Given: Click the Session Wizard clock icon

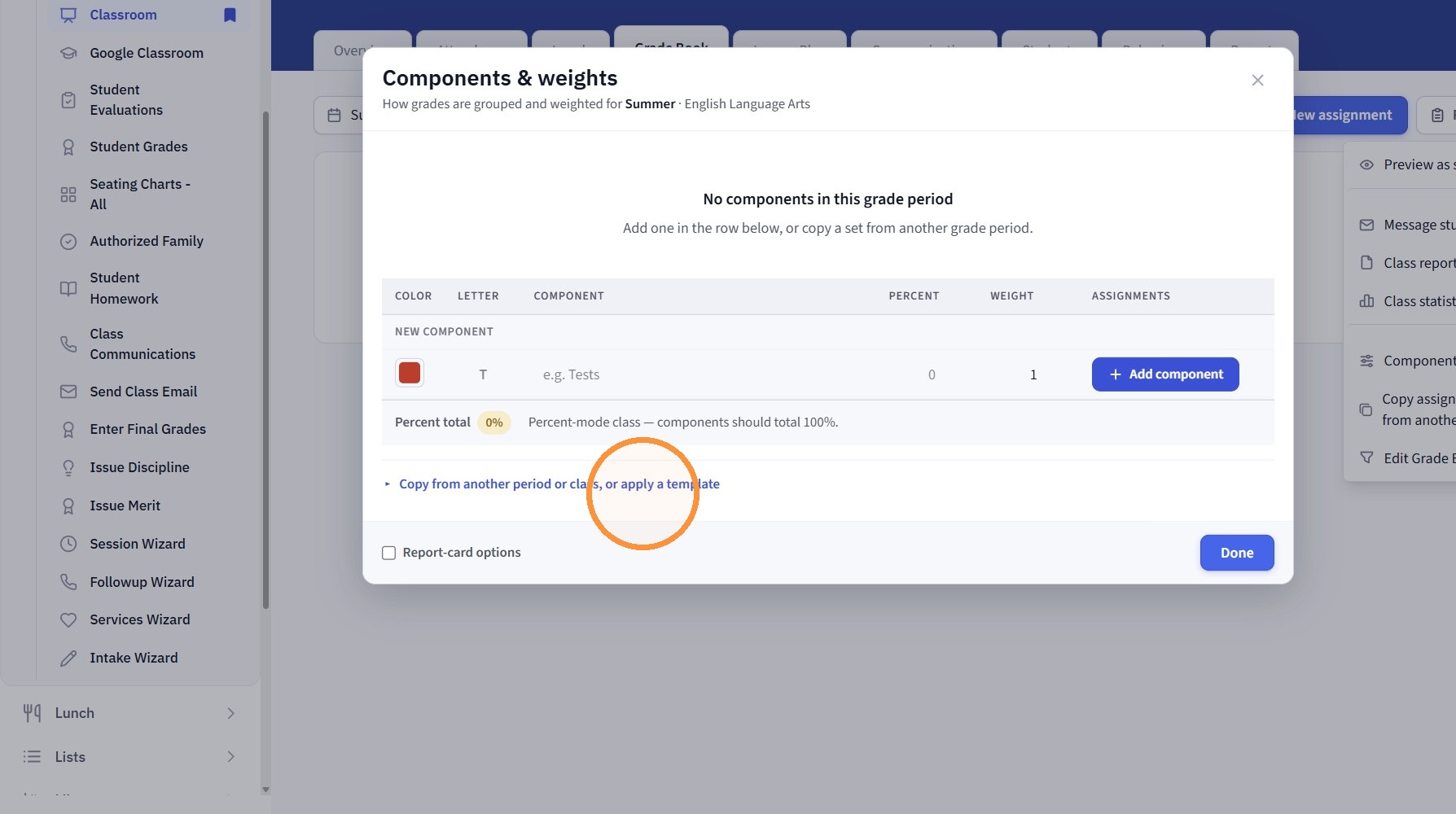Looking at the screenshot, I should pyautogui.click(x=68, y=544).
